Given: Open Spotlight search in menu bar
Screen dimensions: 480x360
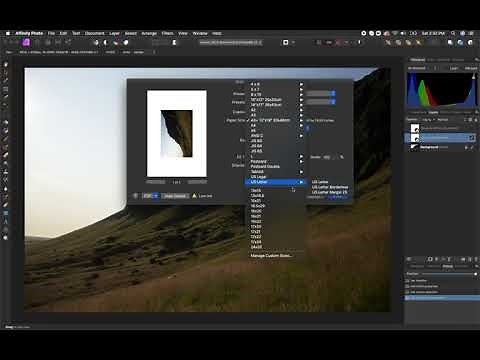Looking at the screenshot, I should tap(453, 33).
